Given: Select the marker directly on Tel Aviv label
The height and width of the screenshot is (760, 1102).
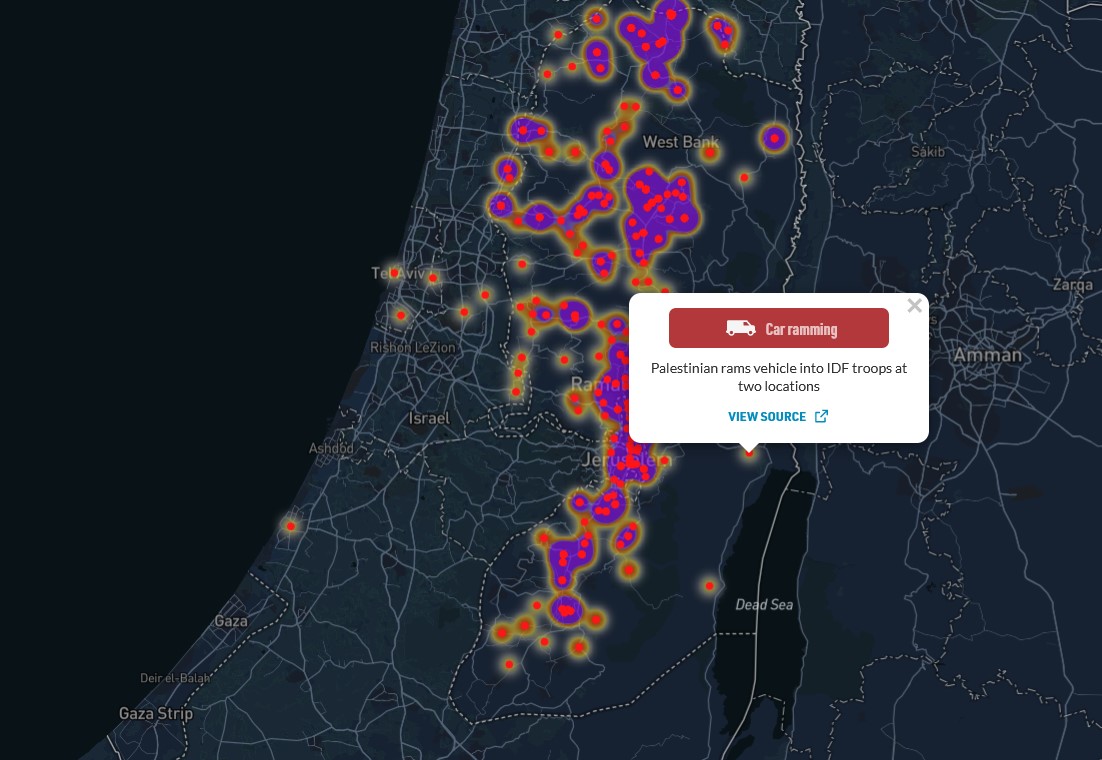Looking at the screenshot, I should (x=395, y=272).
